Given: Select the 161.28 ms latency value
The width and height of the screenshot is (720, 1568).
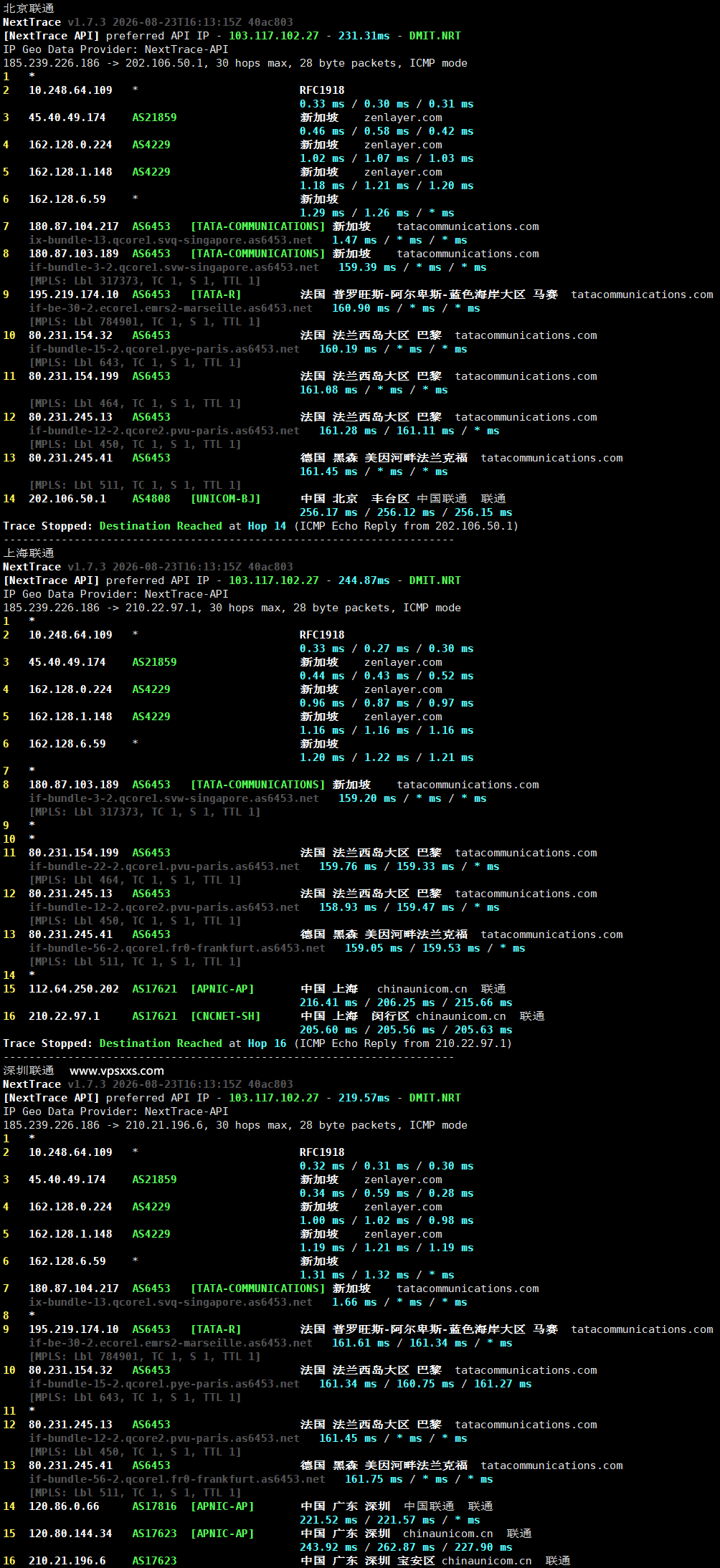Looking at the screenshot, I should pos(348,431).
